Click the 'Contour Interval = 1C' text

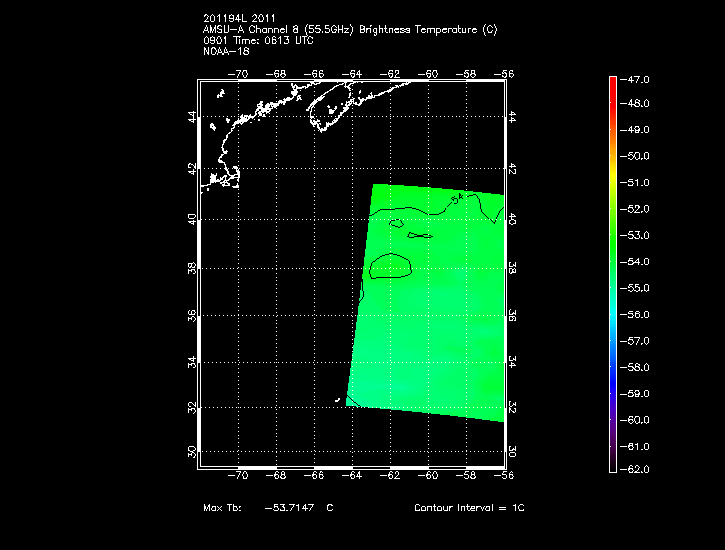tap(468, 509)
